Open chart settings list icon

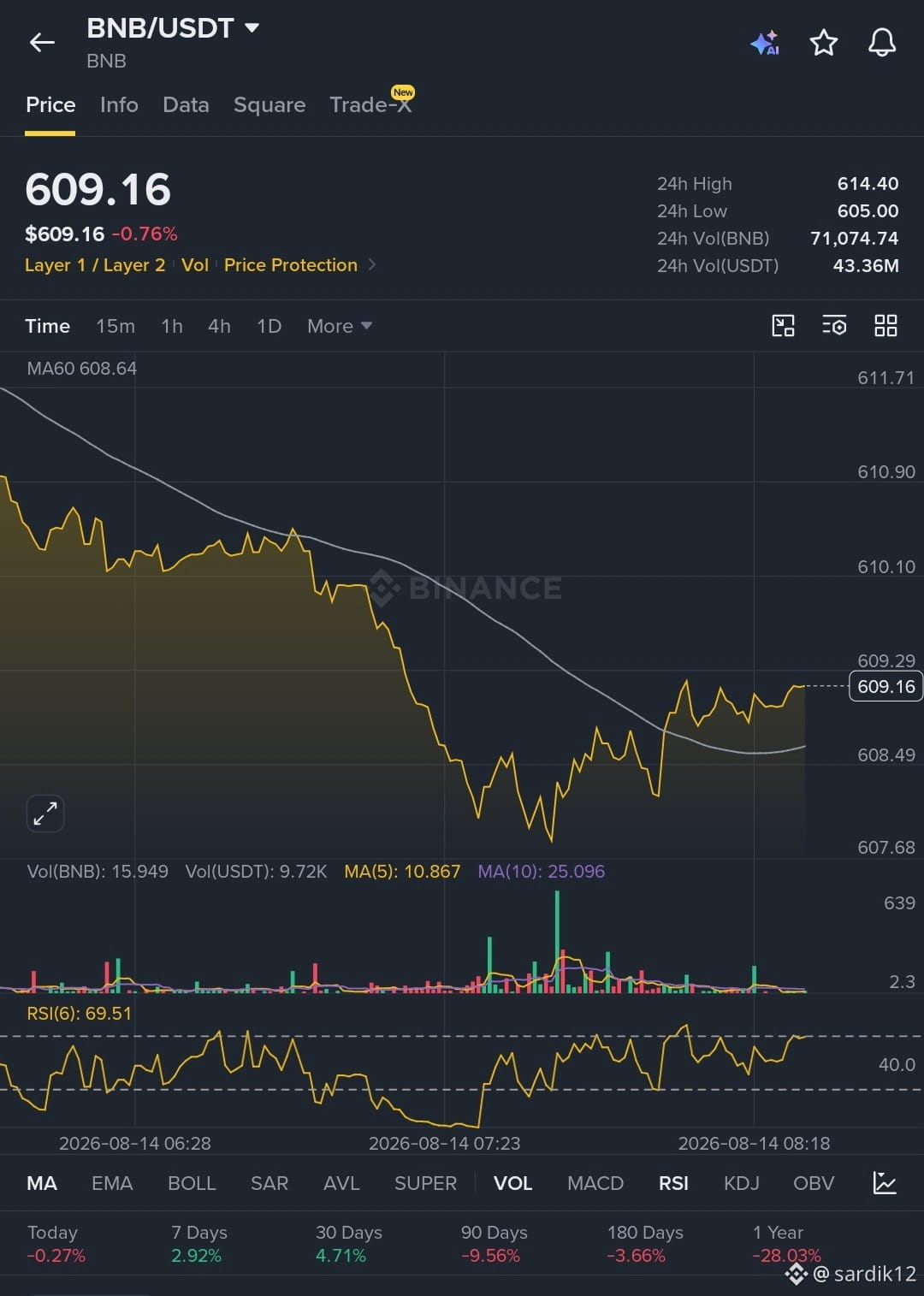click(834, 326)
